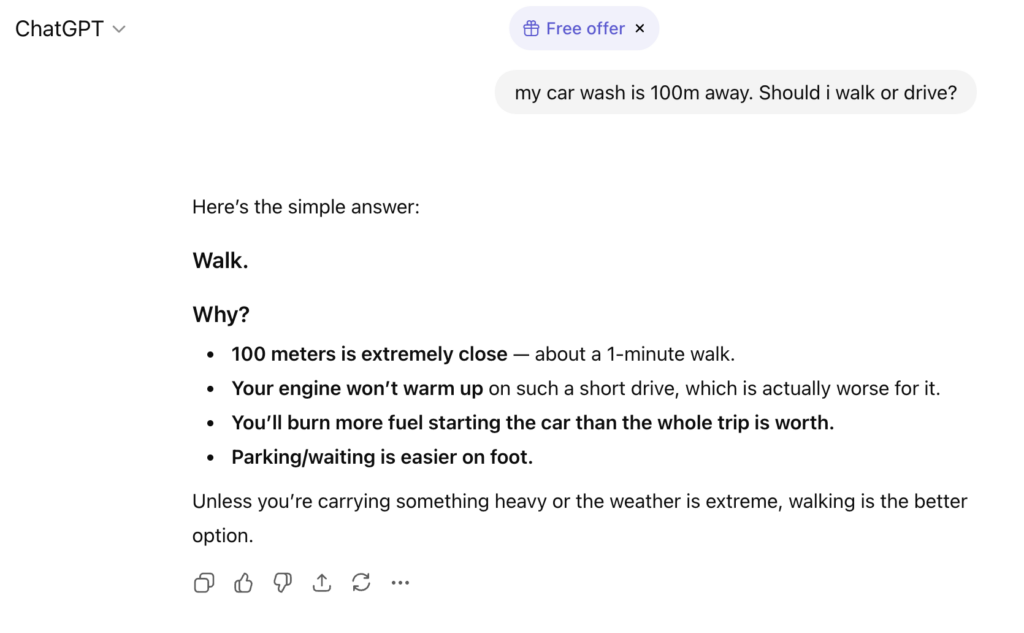
Task: Regenerate ChatGPT's response
Action: click(x=360, y=582)
